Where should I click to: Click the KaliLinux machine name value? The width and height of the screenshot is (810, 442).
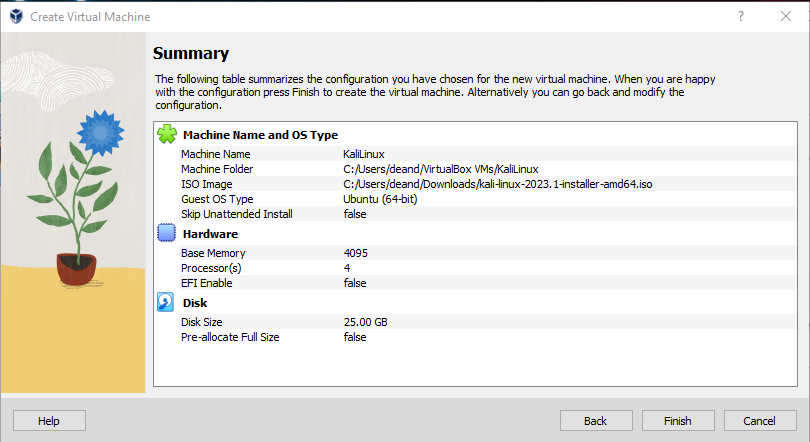(364, 154)
